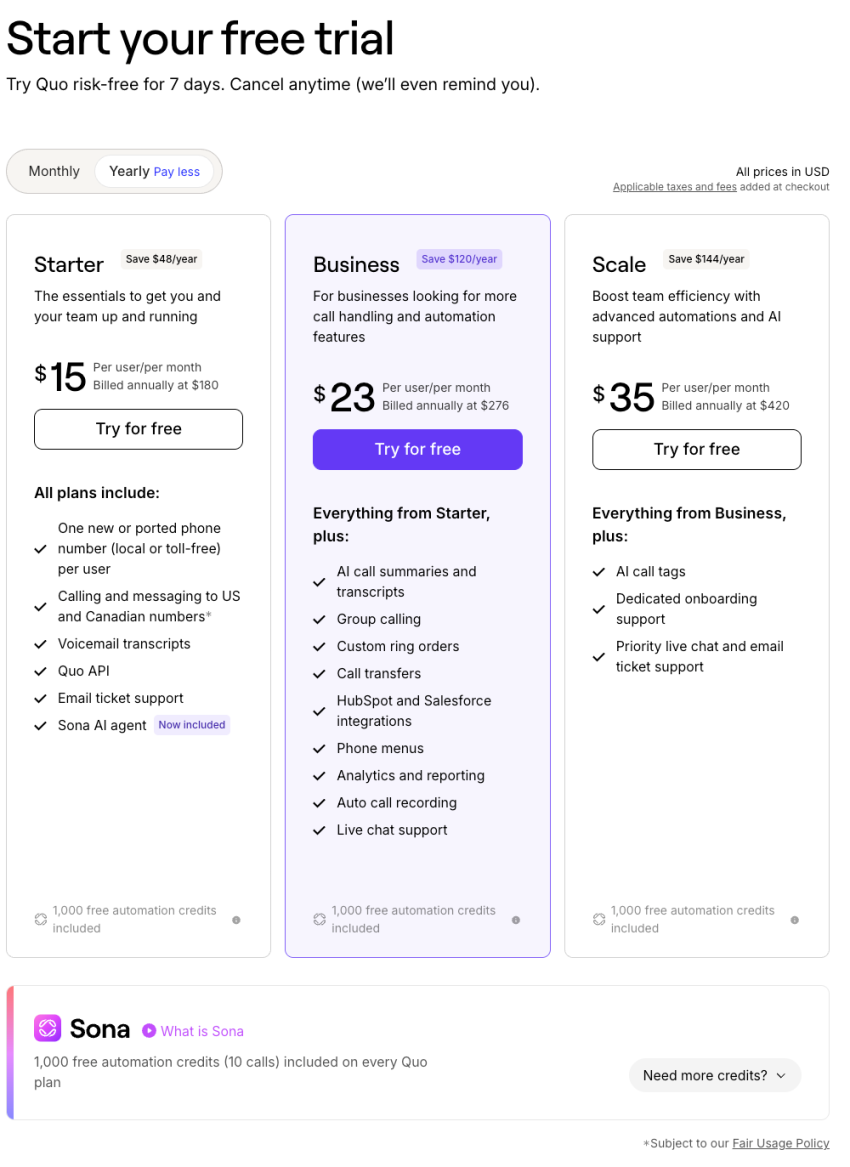This screenshot has width=850, height=1167.
Task: Click the Now included badge beside Sona AI agent
Action: point(192,725)
